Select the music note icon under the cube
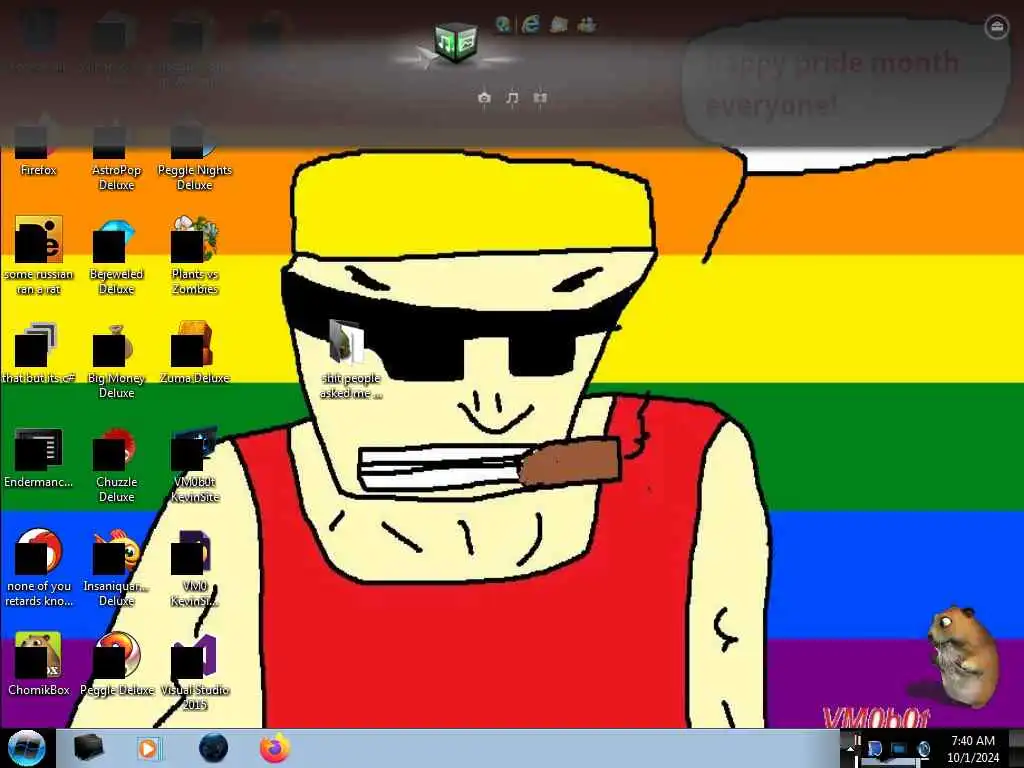The image size is (1024, 768). [512, 98]
